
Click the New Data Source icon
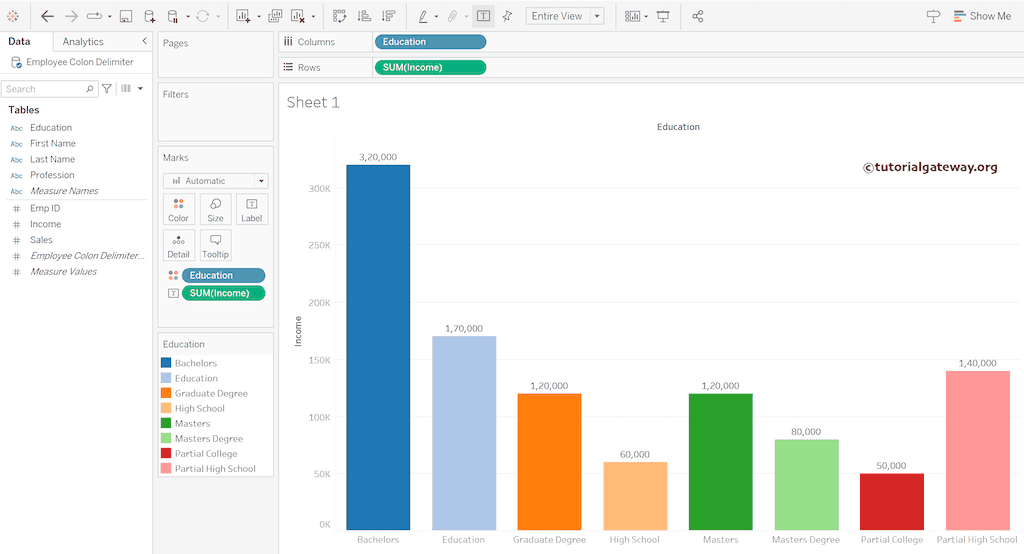(x=150, y=16)
